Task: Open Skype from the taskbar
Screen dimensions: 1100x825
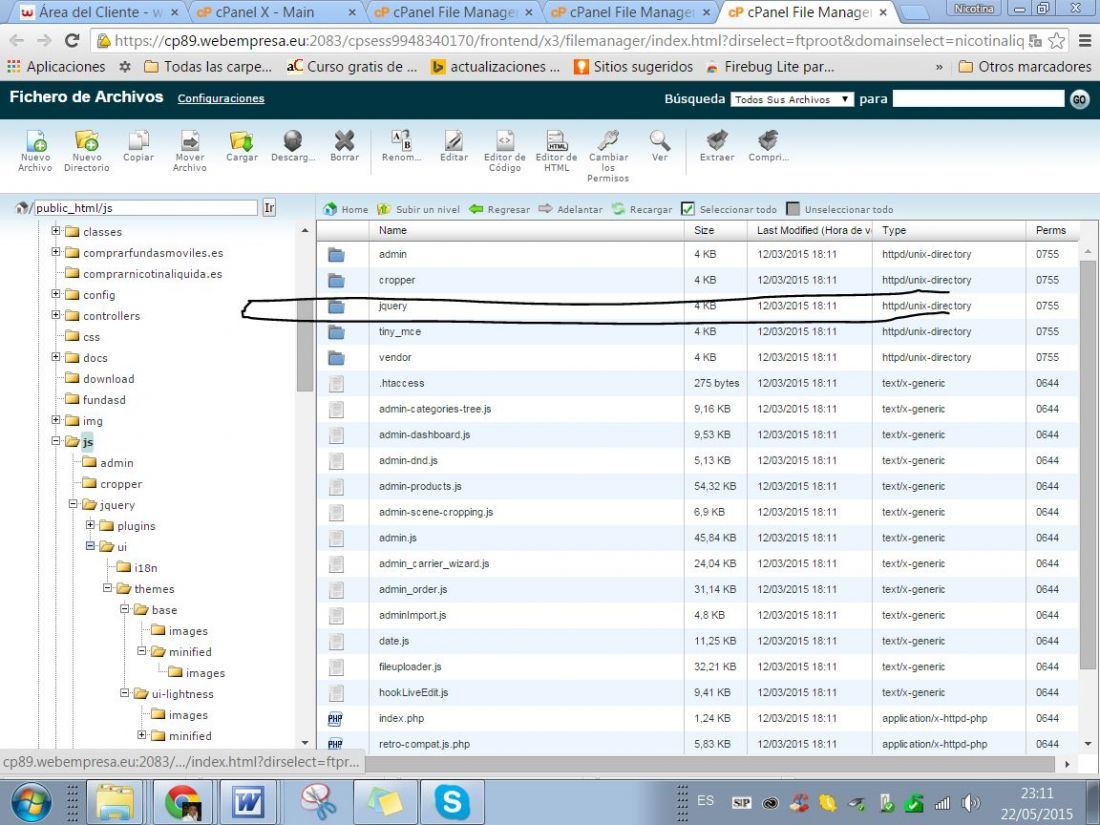Action: click(x=452, y=801)
